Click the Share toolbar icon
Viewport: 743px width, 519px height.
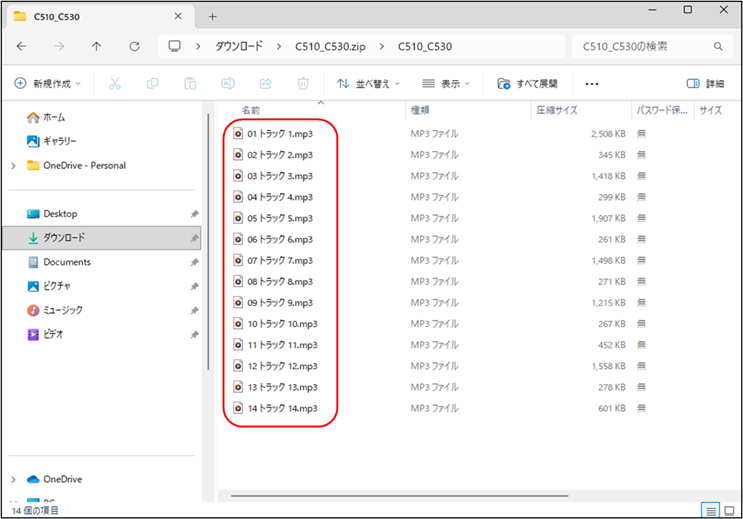[x=265, y=84]
